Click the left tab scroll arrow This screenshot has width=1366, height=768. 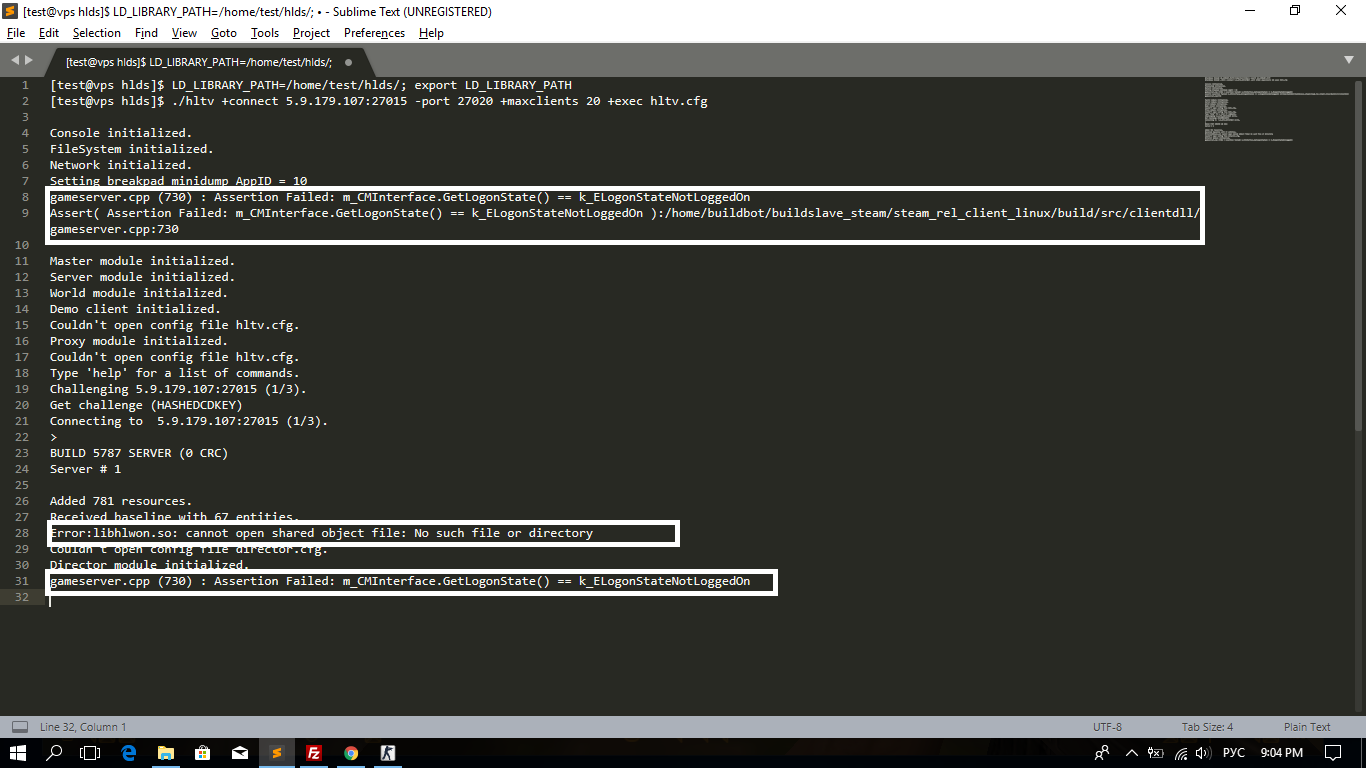[x=16, y=60]
